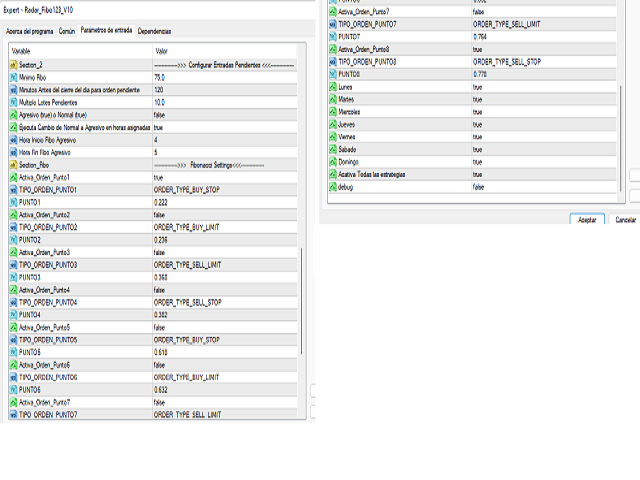Select the Parámetros de entrada tab
The width and height of the screenshot is (640, 480).
pyautogui.click(x=106, y=30)
